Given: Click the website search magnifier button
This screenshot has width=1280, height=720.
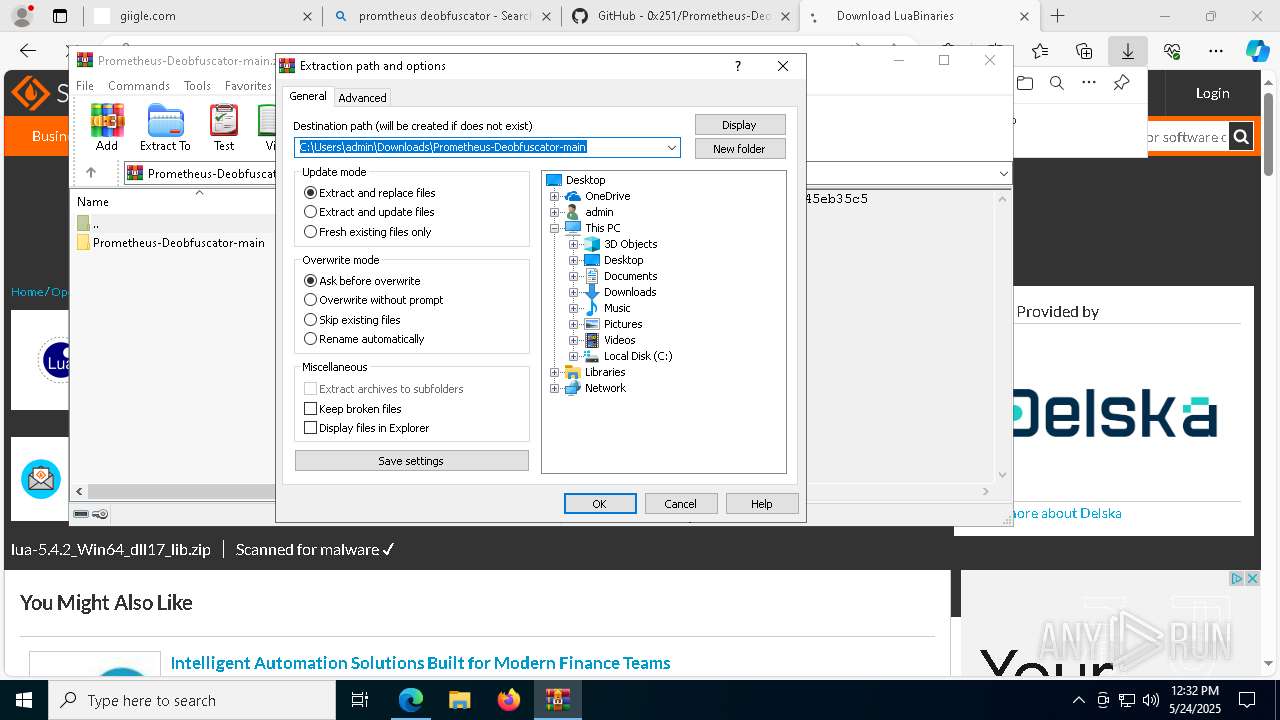Looking at the screenshot, I should 1241,137.
